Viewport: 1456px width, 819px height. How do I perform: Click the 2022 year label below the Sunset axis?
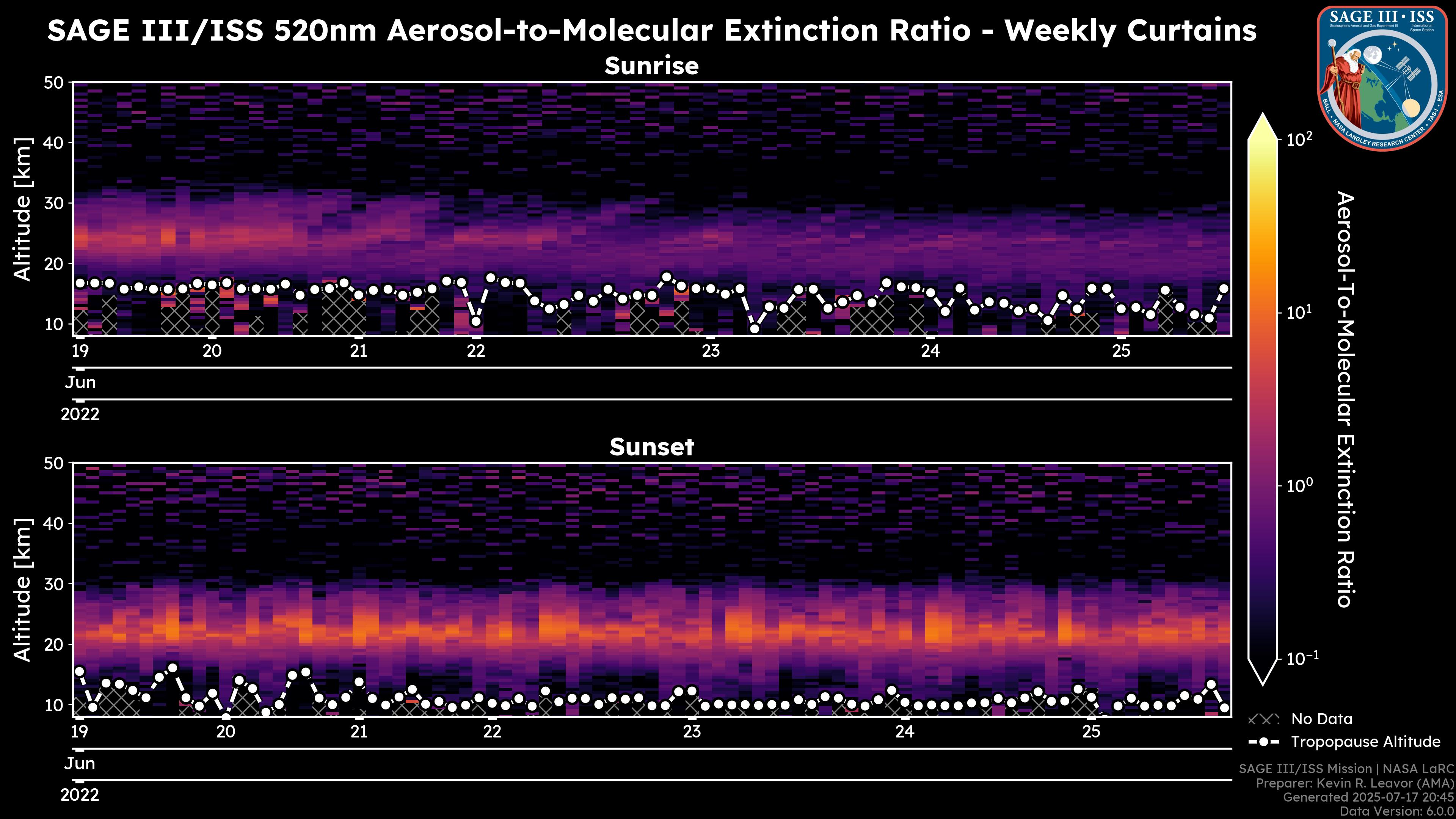80,795
